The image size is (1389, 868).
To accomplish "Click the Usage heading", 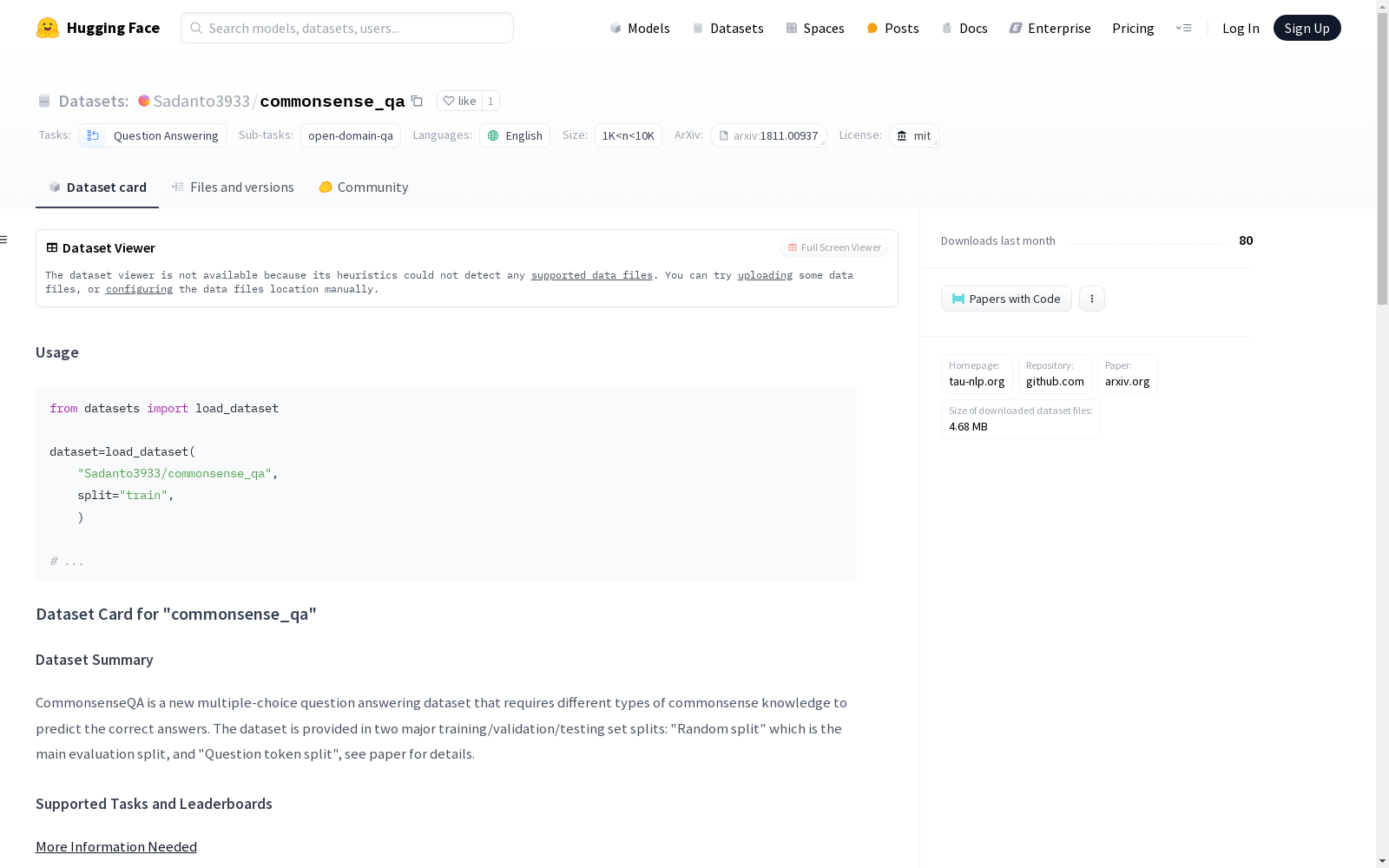I will click(x=57, y=352).
